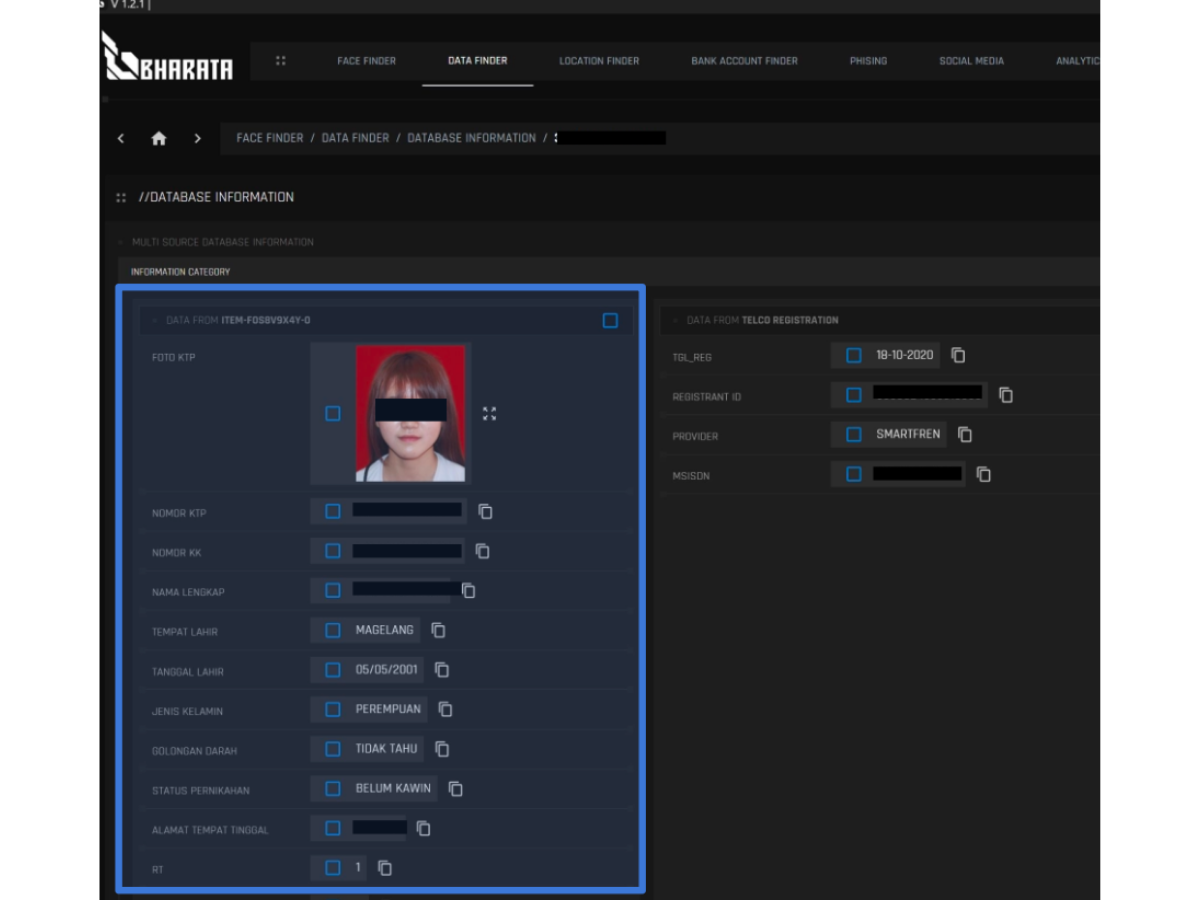Click the Face Finder breadcrumb link

[269, 138]
